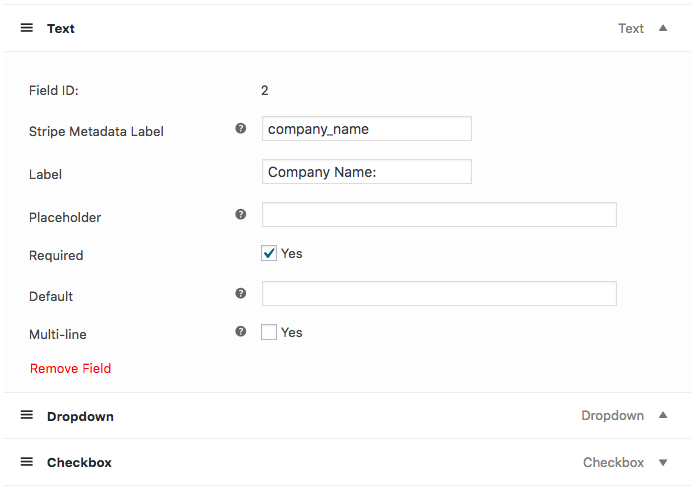The width and height of the screenshot is (698, 488).
Task: Uncheck the Required Yes checkbox
Action: pyautogui.click(x=269, y=253)
